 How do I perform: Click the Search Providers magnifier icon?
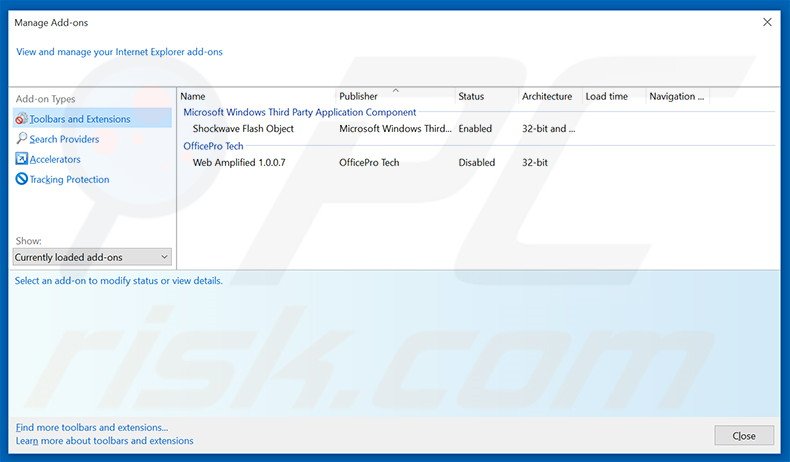21,139
